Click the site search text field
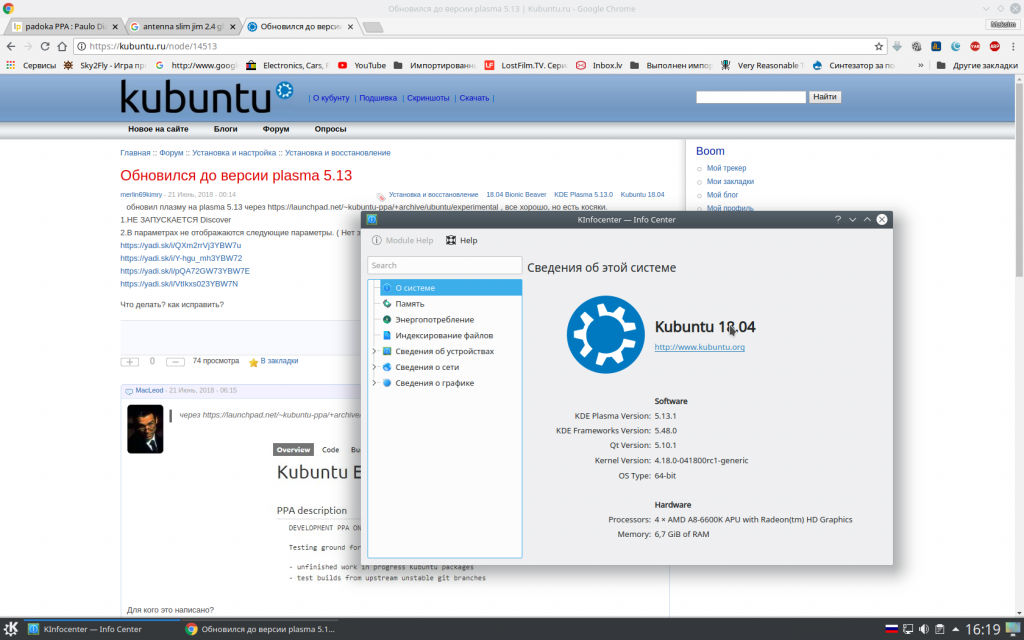This screenshot has height=640, width=1024. pyautogui.click(x=751, y=97)
